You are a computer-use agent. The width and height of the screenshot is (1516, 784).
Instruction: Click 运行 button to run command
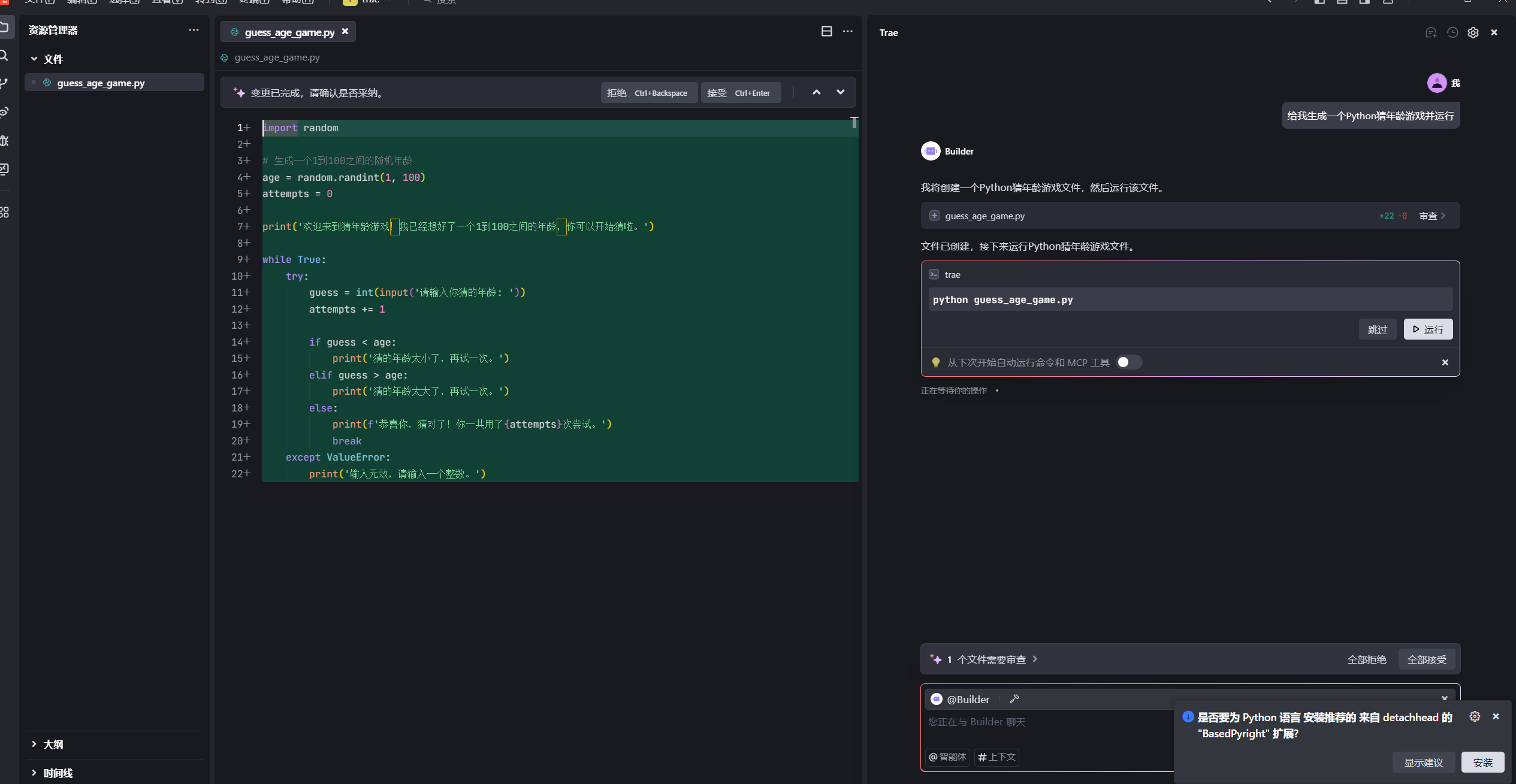(1427, 329)
